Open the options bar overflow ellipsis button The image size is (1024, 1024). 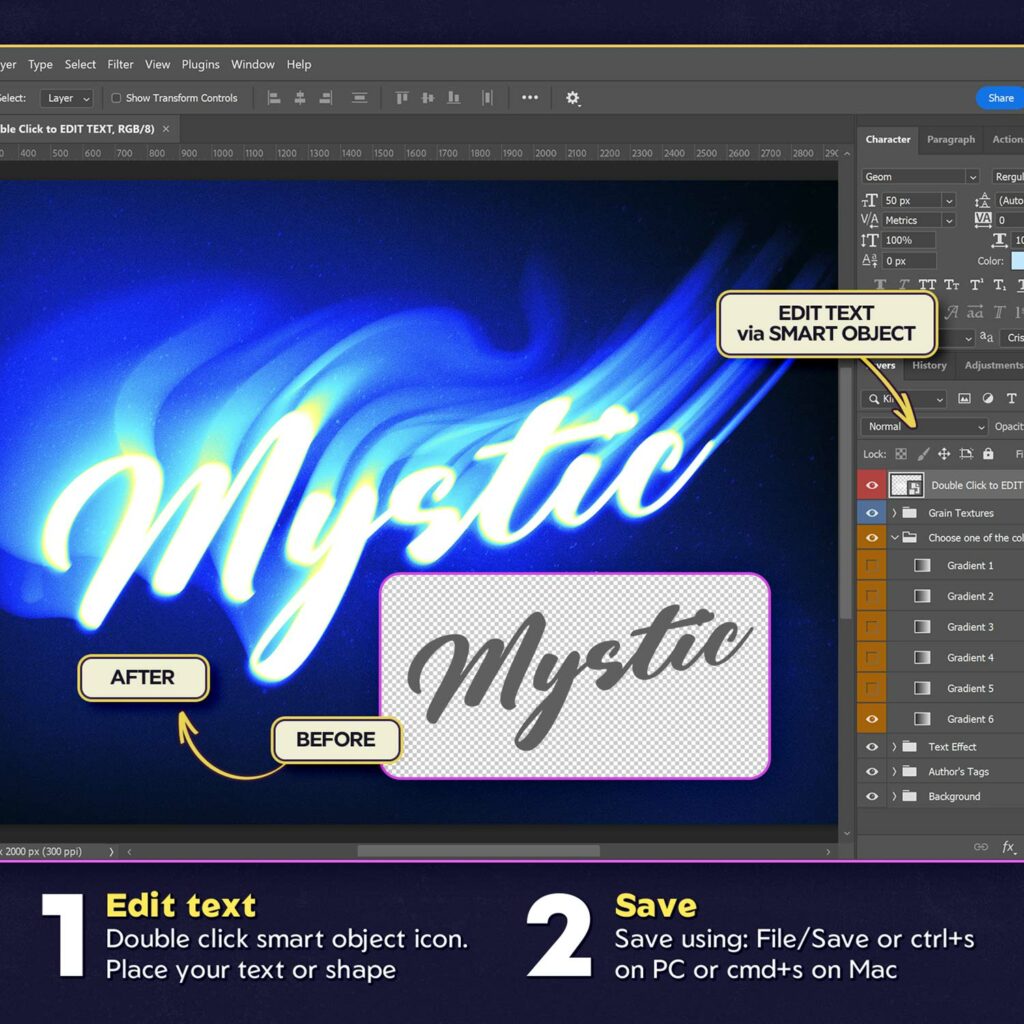[x=530, y=98]
